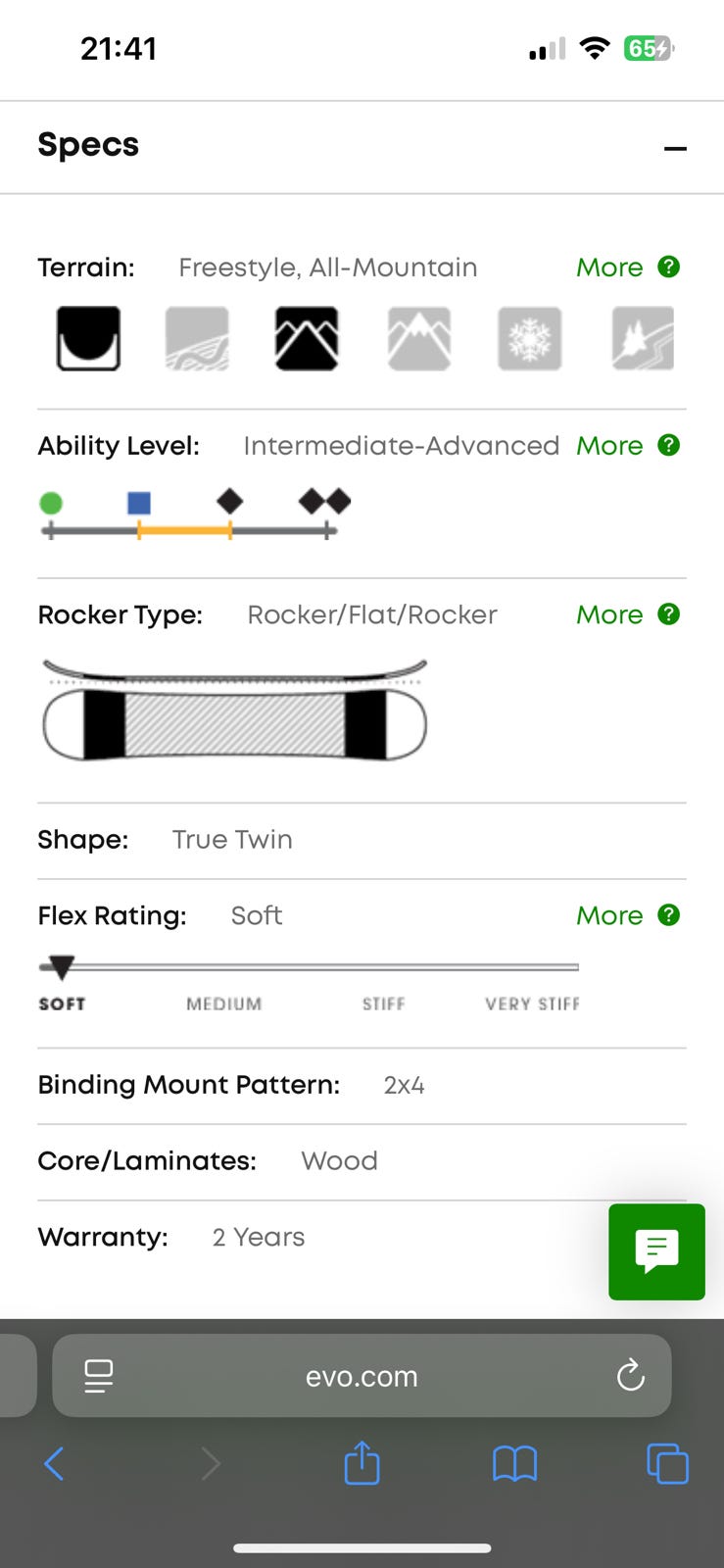Tap the trees backcountry terrain icon
724x1568 pixels.
tap(643, 338)
